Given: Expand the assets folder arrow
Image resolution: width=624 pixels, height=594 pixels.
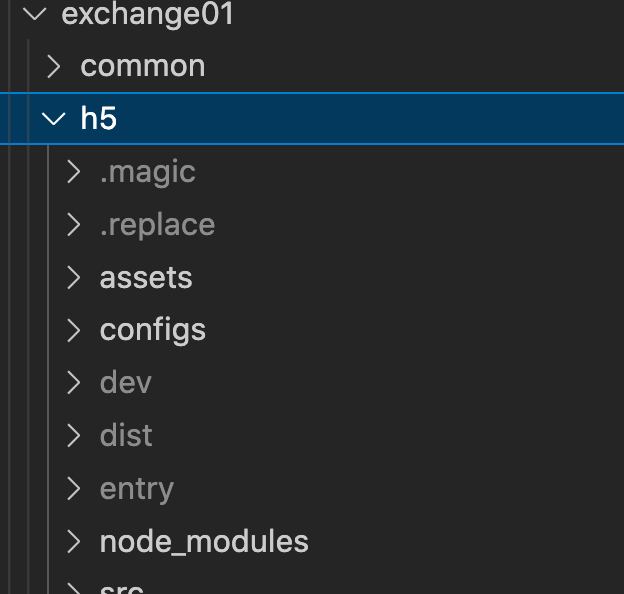Looking at the screenshot, I should pyautogui.click(x=73, y=277).
